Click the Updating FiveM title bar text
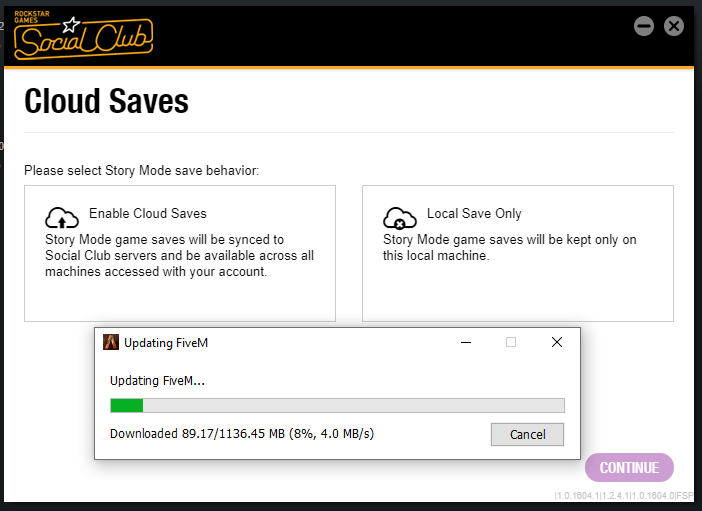 click(166, 343)
